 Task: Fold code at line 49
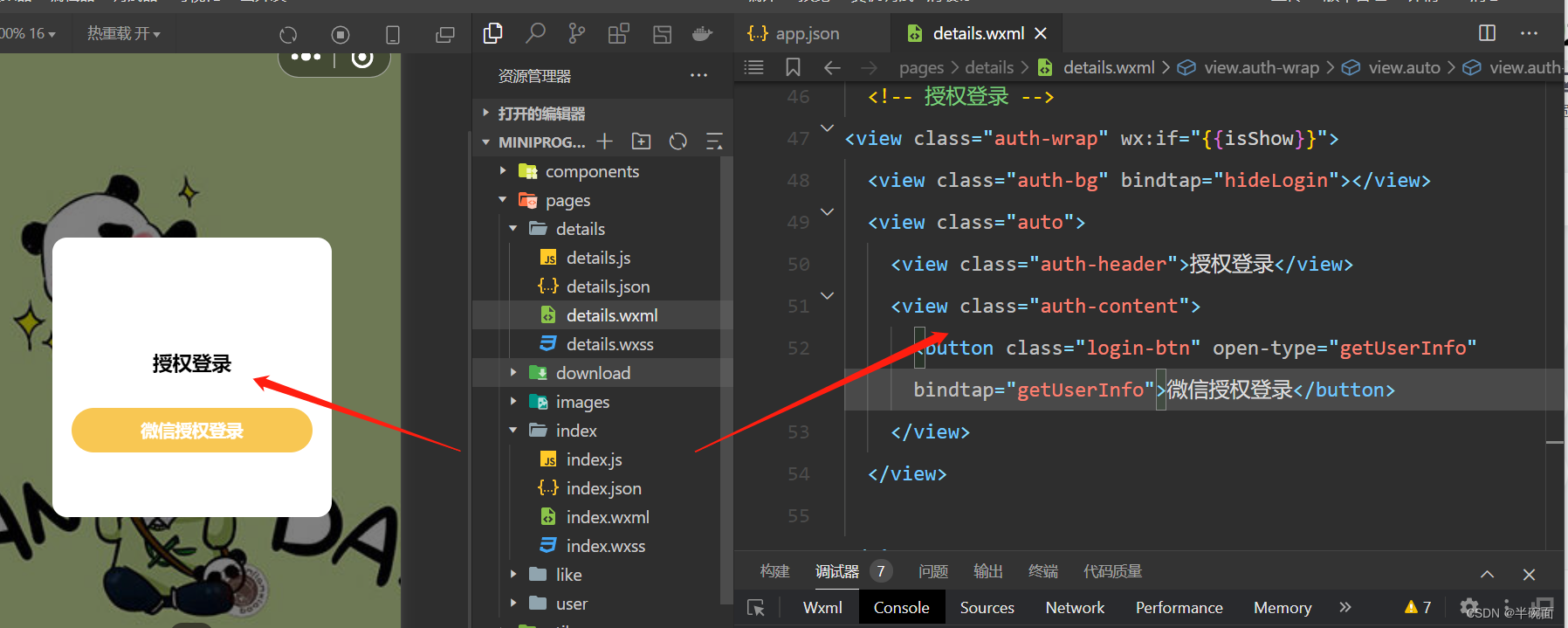[827, 212]
